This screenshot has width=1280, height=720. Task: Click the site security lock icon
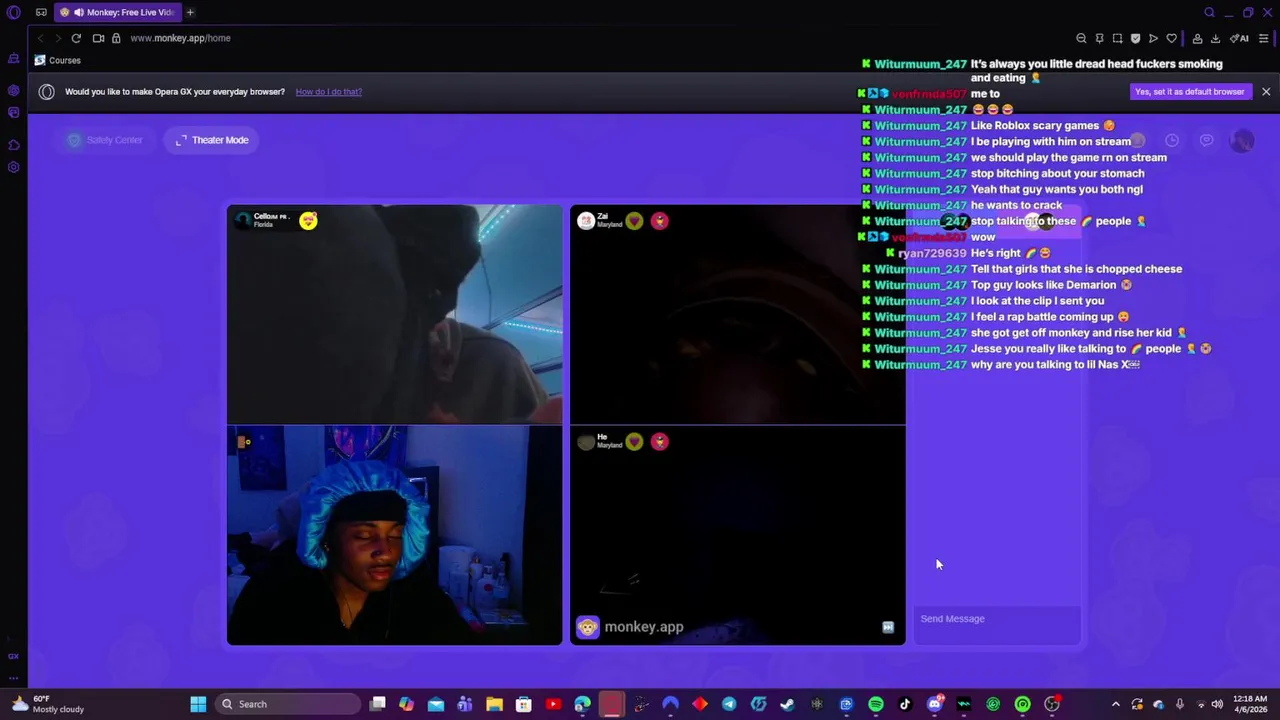tap(116, 38)
